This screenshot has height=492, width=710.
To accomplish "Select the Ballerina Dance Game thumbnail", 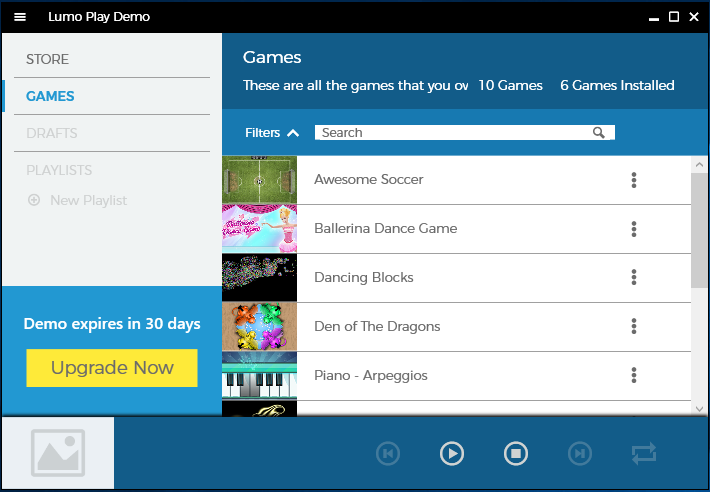I will (x=259, y=229).
